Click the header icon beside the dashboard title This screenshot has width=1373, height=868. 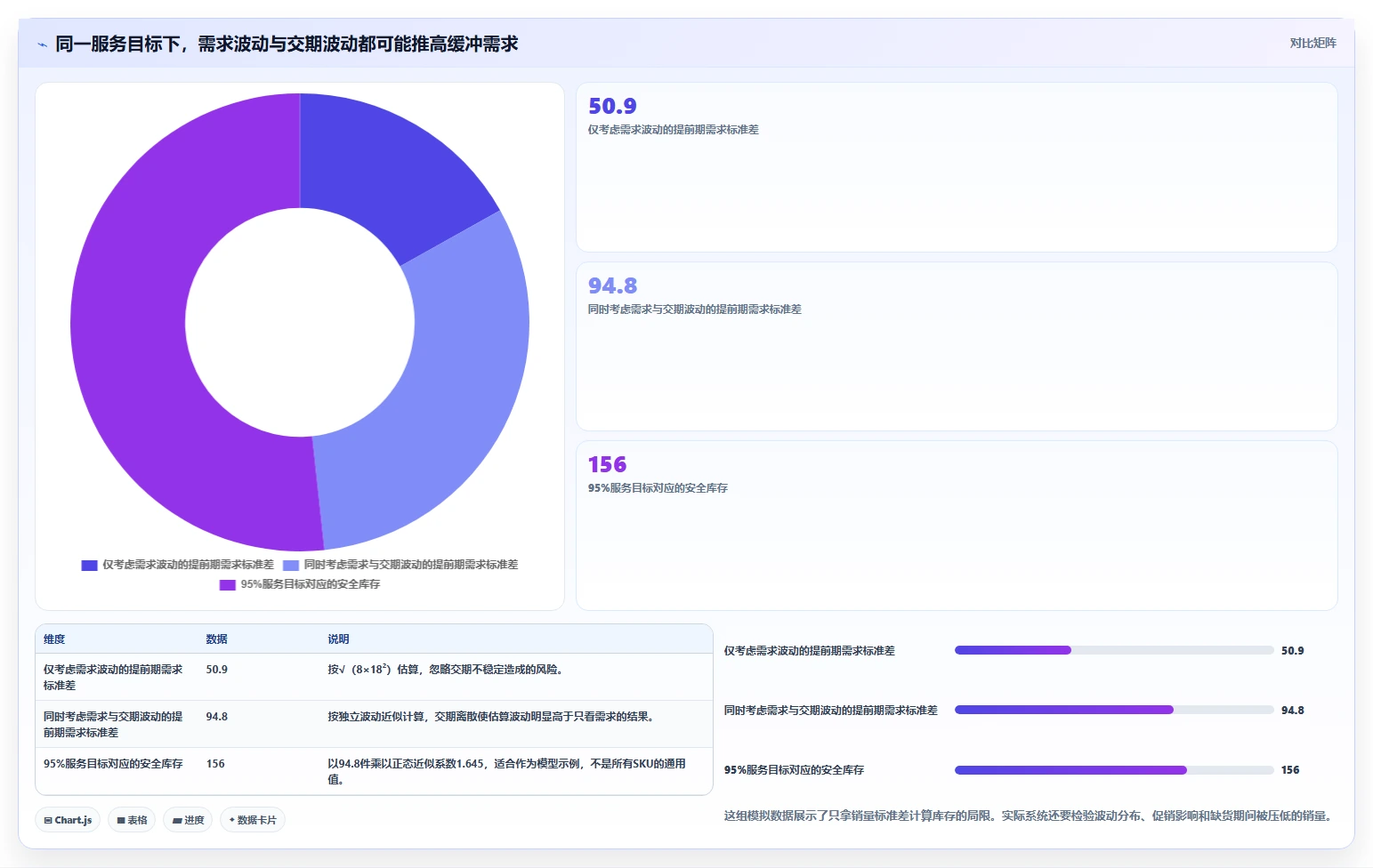42,44
